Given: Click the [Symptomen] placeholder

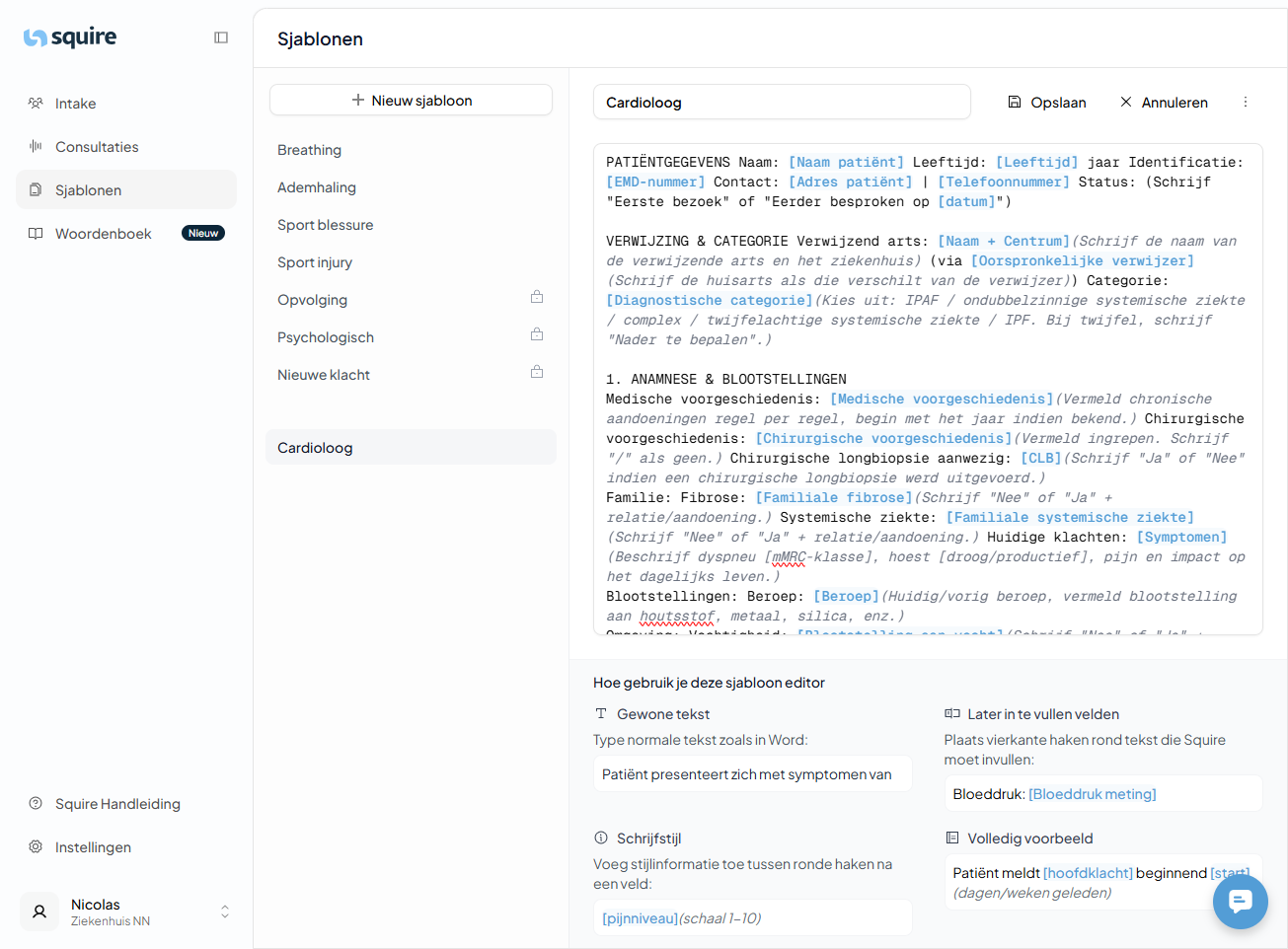Looking at the screenshot, I should pos(1181,538).
